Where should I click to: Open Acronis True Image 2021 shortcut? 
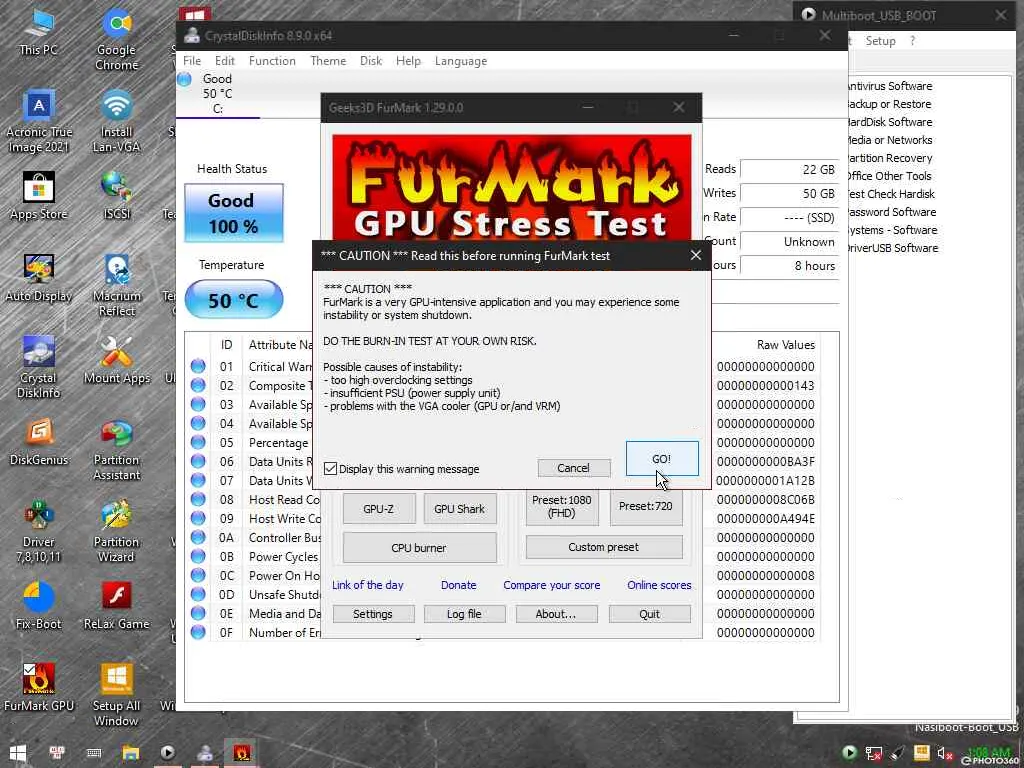[39, 123]
